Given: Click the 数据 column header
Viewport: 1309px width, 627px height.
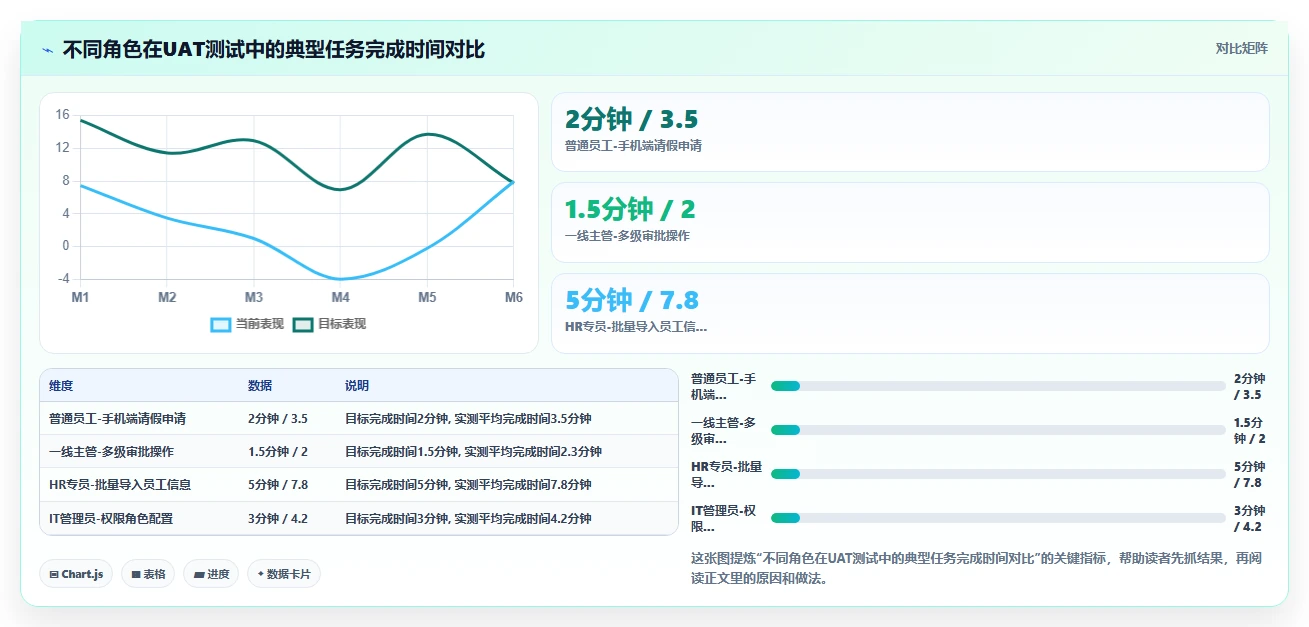Looking at the screenshot, I should (x=260, y=386).
